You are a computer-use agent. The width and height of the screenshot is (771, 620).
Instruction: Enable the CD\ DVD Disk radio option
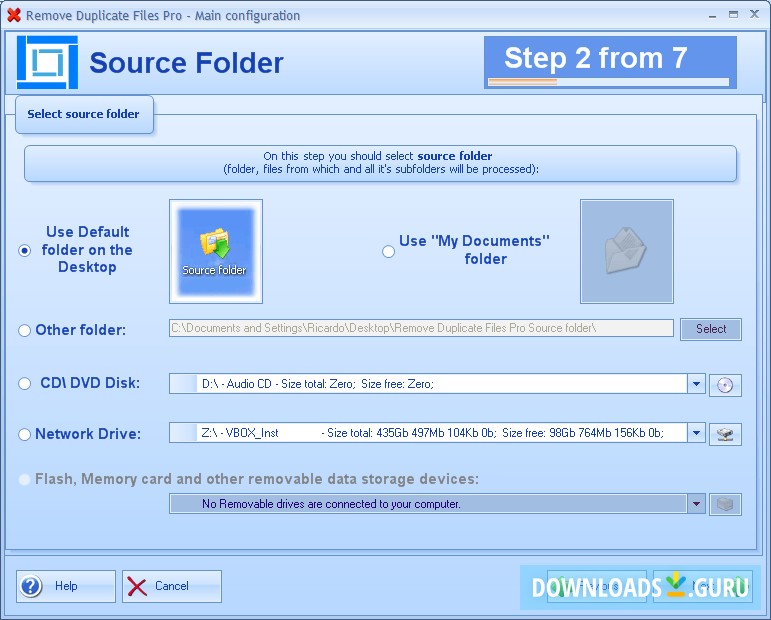25,384
